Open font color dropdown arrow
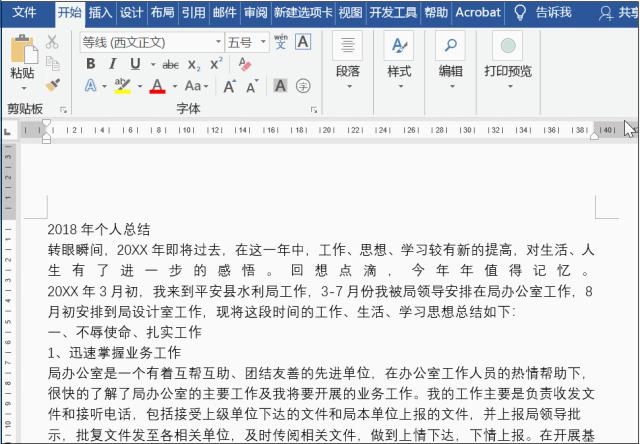Screen dimensions: 640x444 (175, 86)
